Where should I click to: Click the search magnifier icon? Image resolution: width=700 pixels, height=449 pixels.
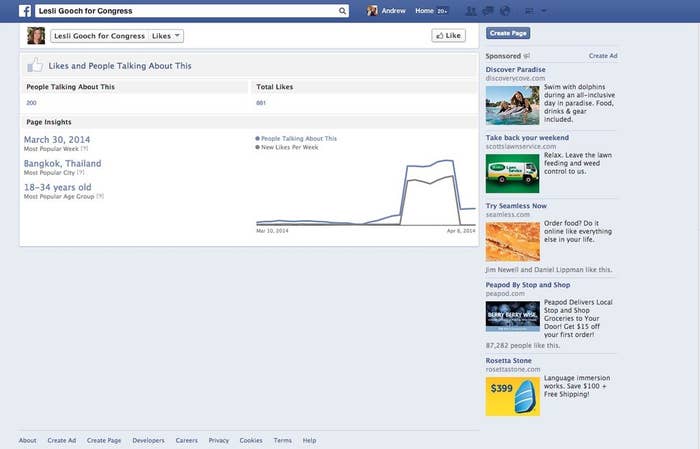coord(343,11)
